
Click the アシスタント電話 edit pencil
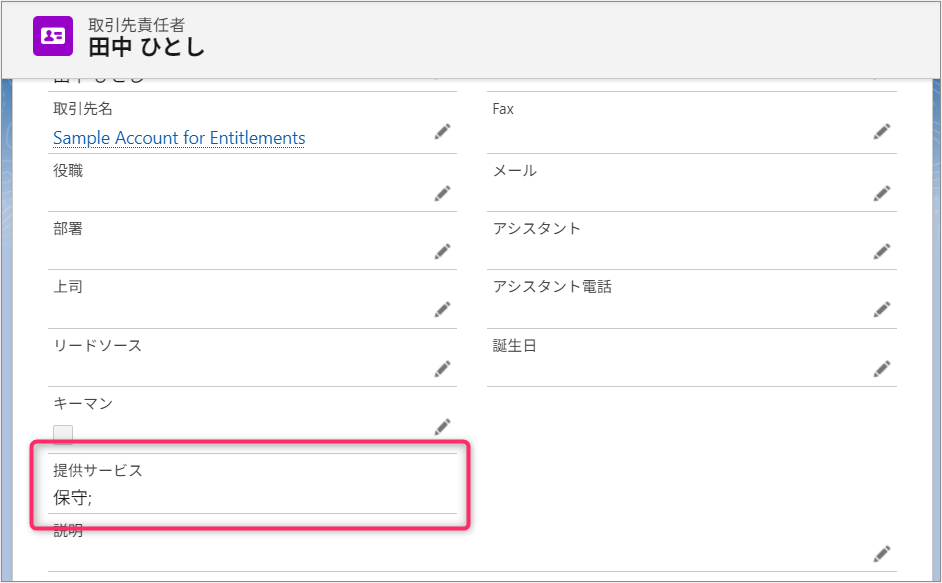(881, 309)
